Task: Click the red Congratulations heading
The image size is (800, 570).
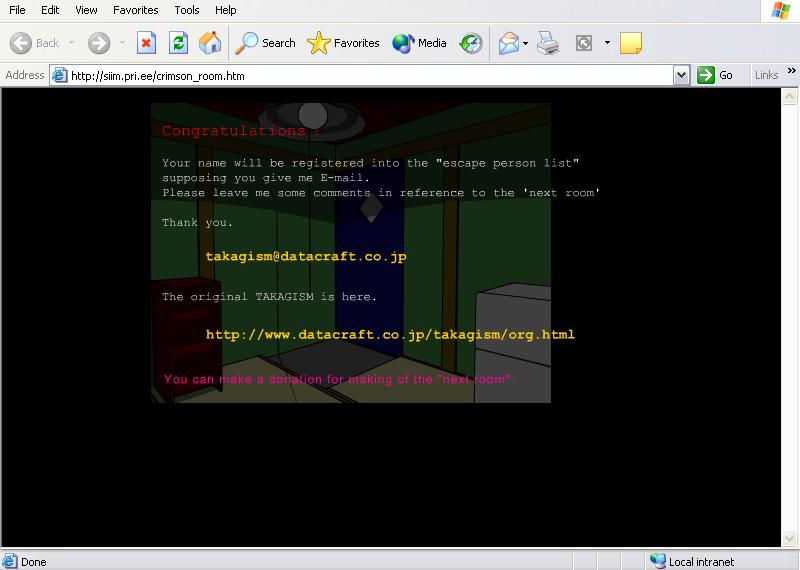Action: [241, 131]
